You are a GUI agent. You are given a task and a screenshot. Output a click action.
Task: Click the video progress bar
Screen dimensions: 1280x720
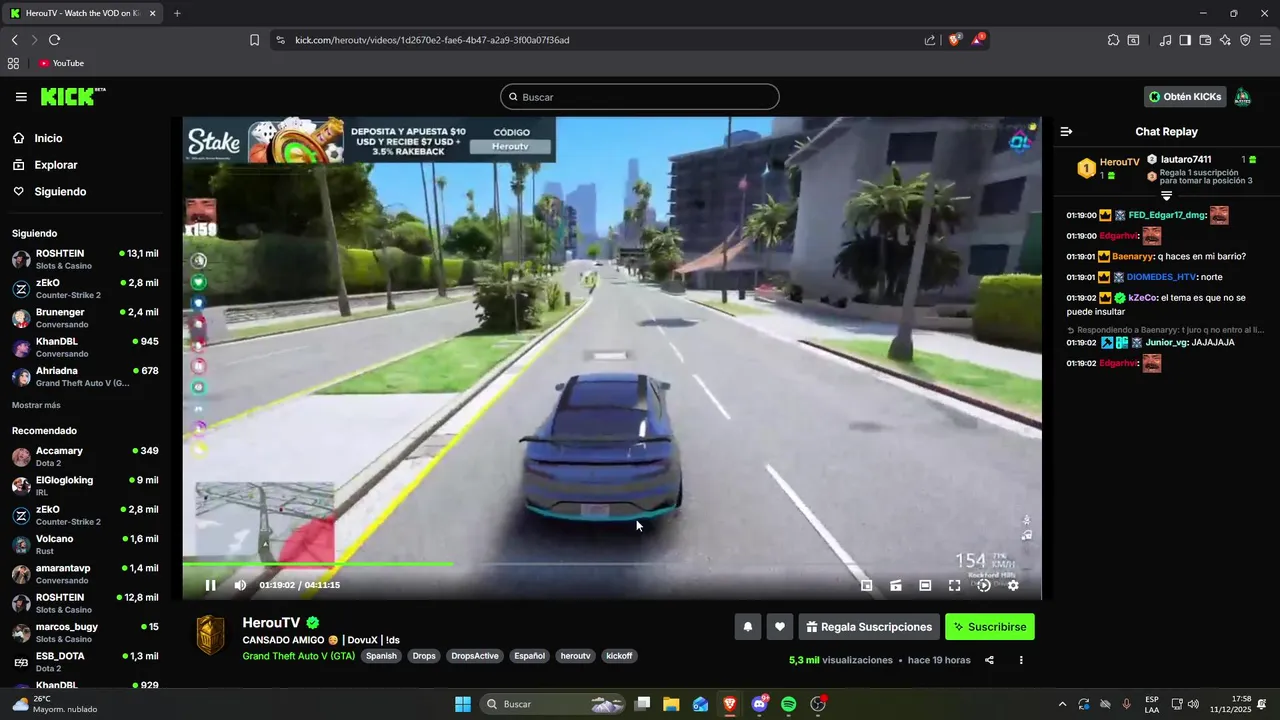611,564
